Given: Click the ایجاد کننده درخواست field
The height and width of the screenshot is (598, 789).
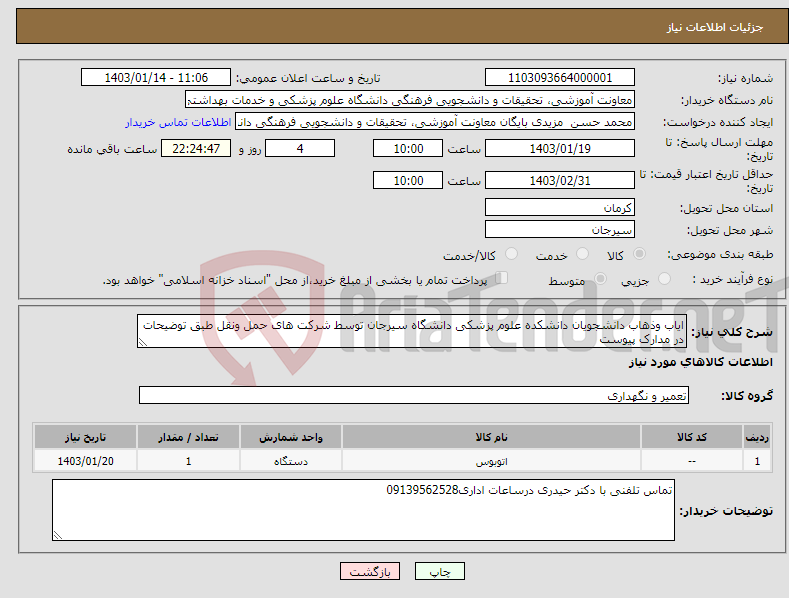Looking at the screenshot, I should coord(435,122).
